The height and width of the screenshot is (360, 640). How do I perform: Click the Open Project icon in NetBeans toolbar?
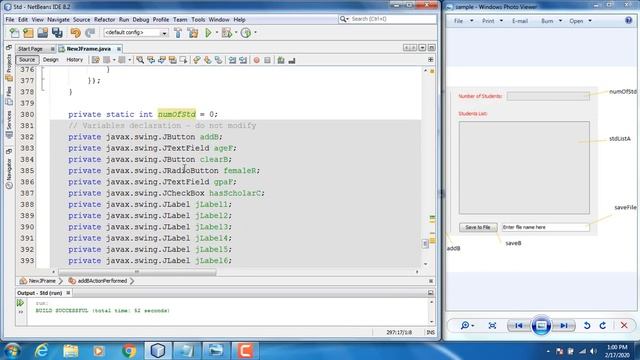43,33
